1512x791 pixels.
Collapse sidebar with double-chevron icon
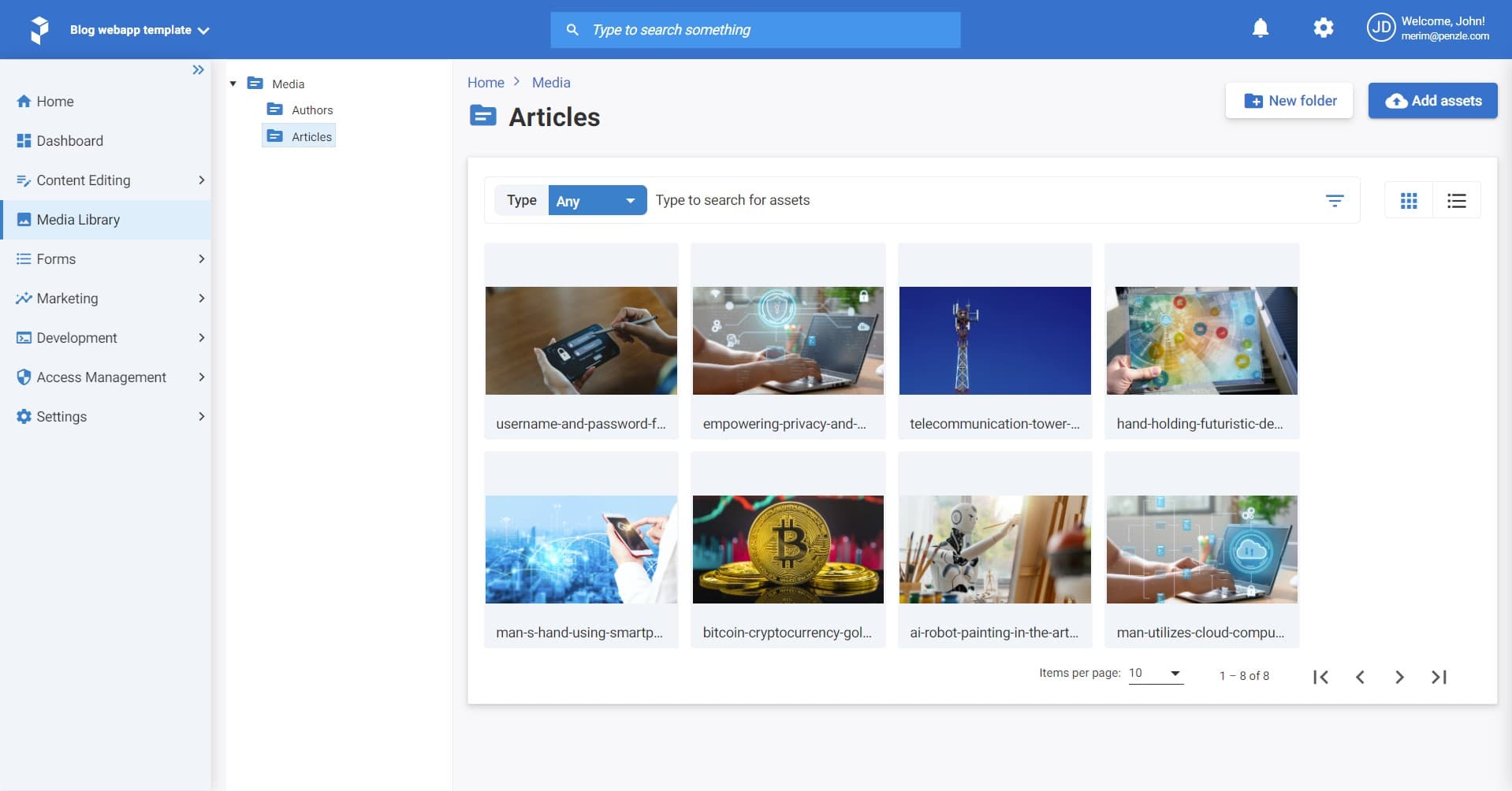point(198,70)
